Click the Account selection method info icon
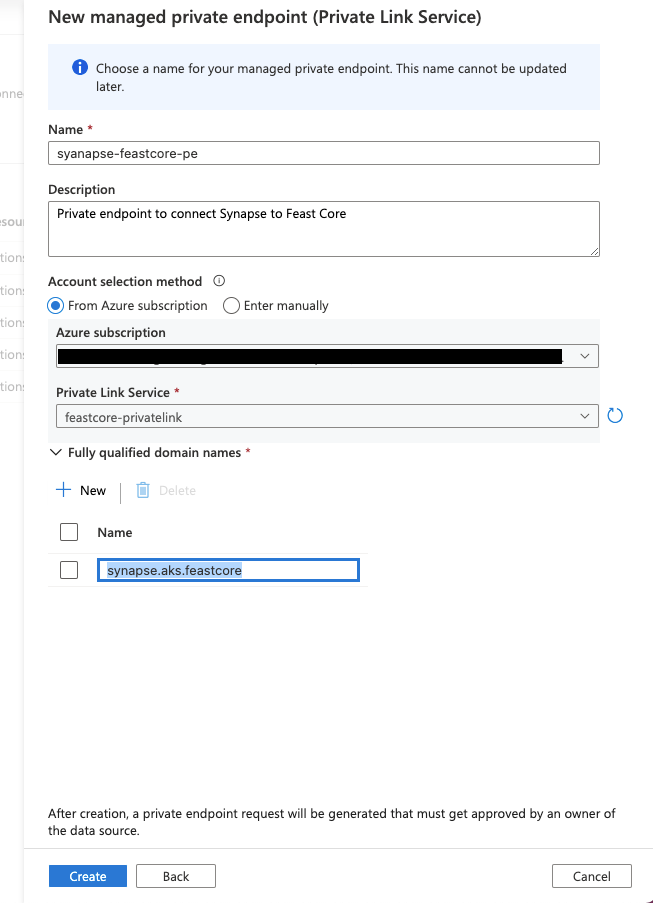The image size is (653, 903). (x=219, y=281)
